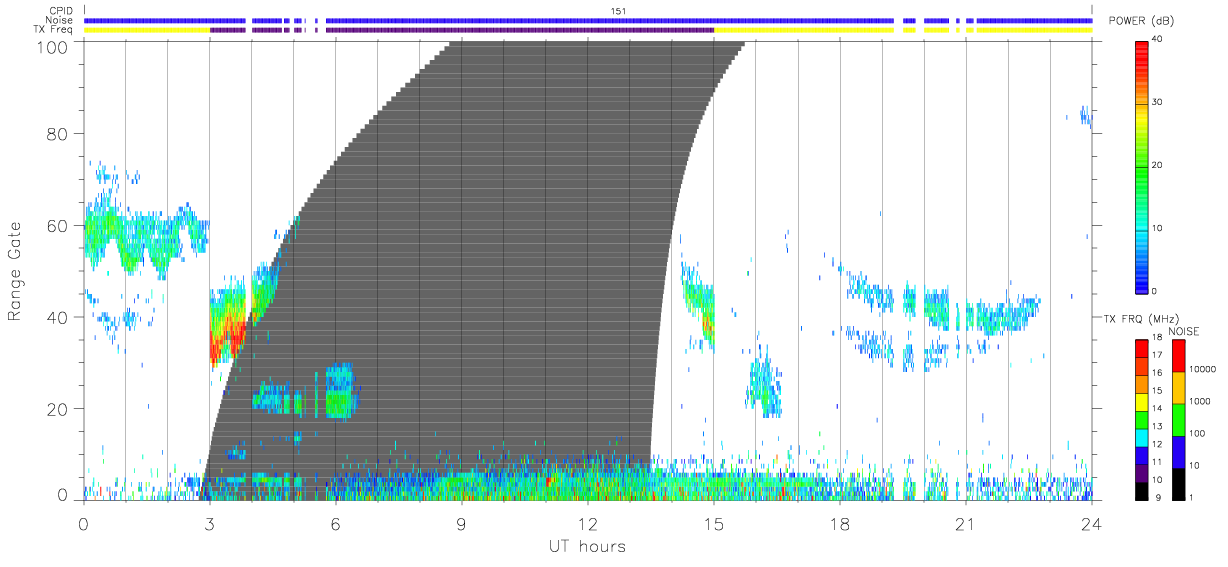The height and width of the screenshot is (567, 1228).
Task: Click the power legend value 30
Action: point(1157,103)
